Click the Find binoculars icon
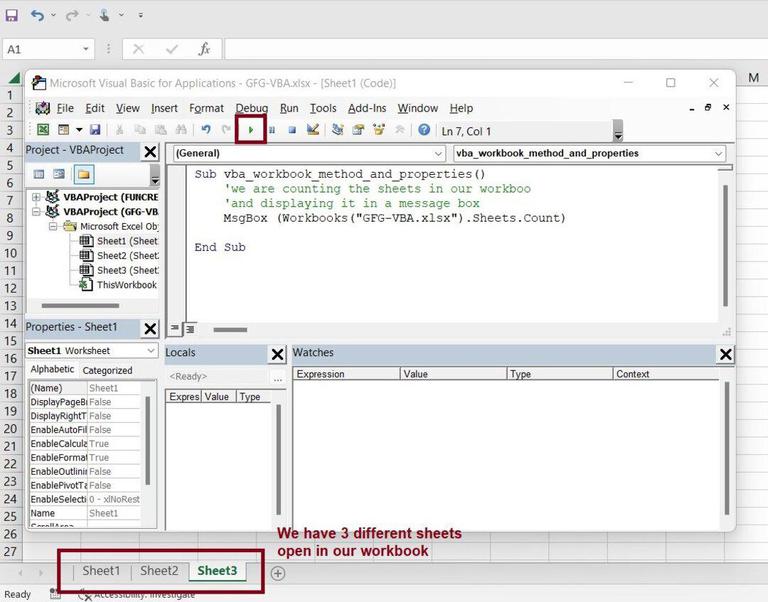The image size is (768, 602). [x=181, y=130]
